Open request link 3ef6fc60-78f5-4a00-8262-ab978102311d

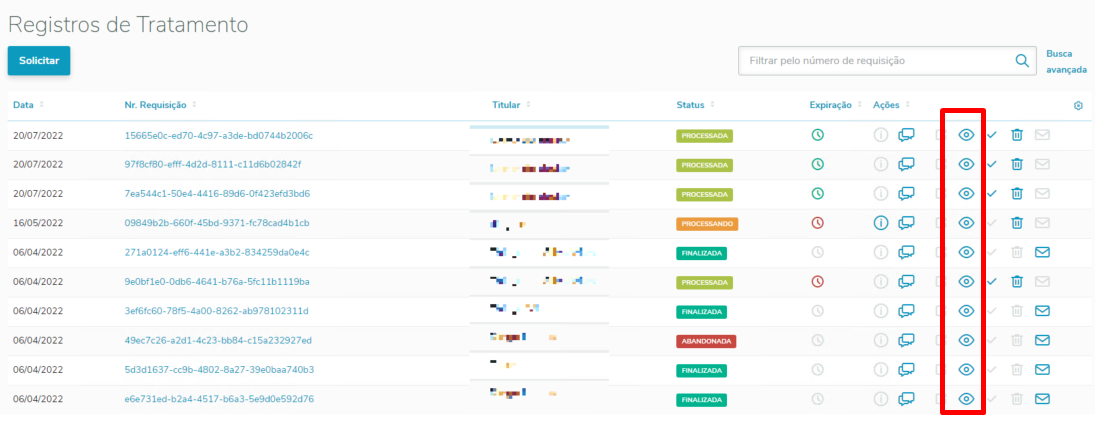216,311
